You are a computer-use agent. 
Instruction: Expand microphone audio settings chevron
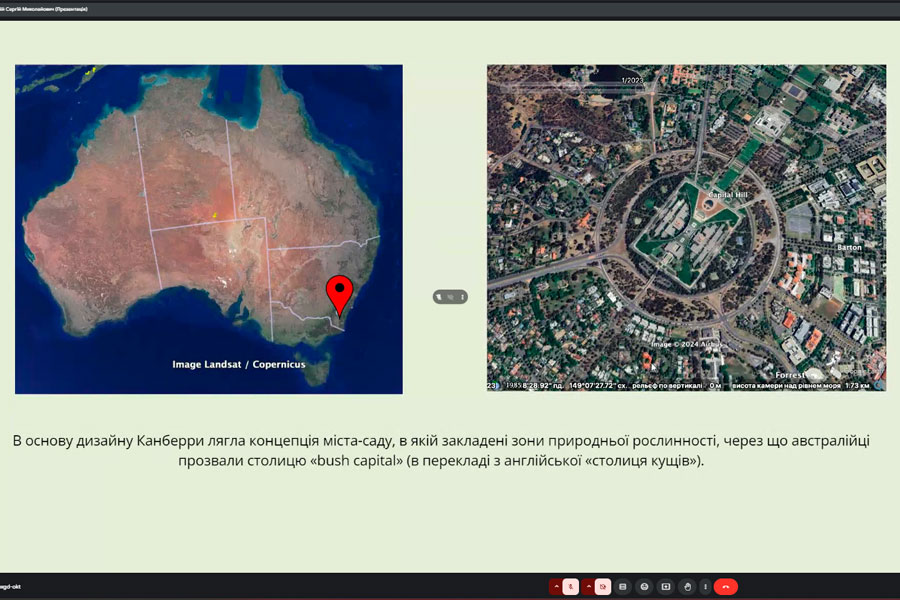coord(556,586)
